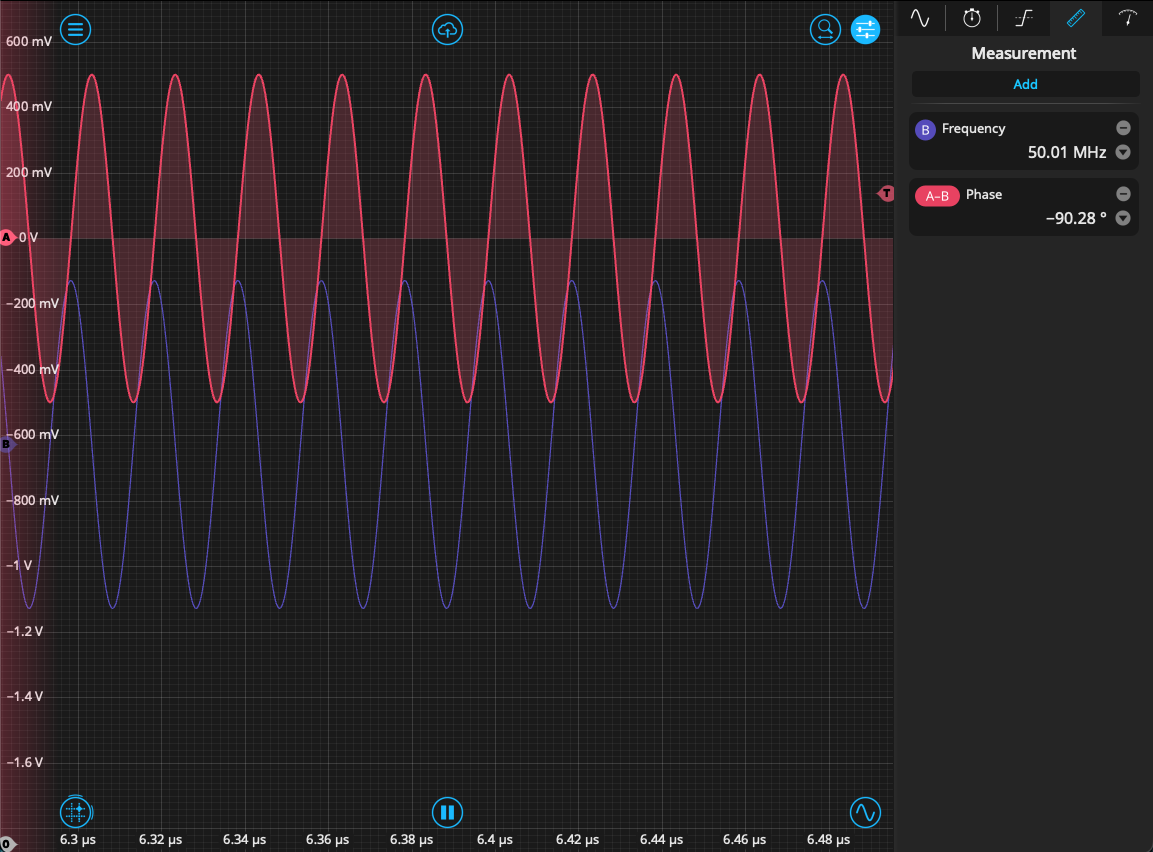The width and height of the screenshot is (1153, 852).
Task: Select the ruler Measurement tab
Action: pos(1076,18)
